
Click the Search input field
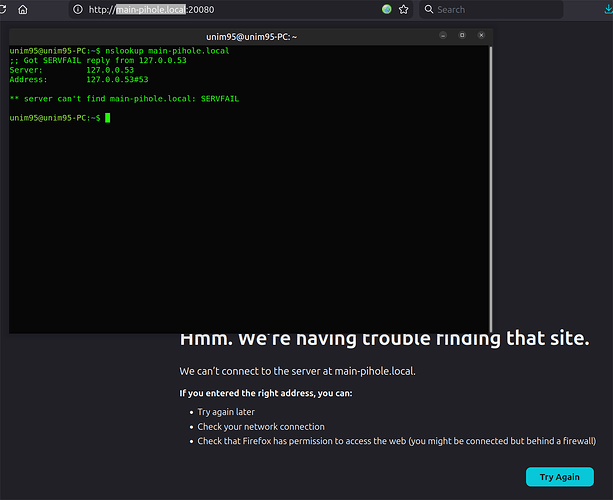coord(491,9)
